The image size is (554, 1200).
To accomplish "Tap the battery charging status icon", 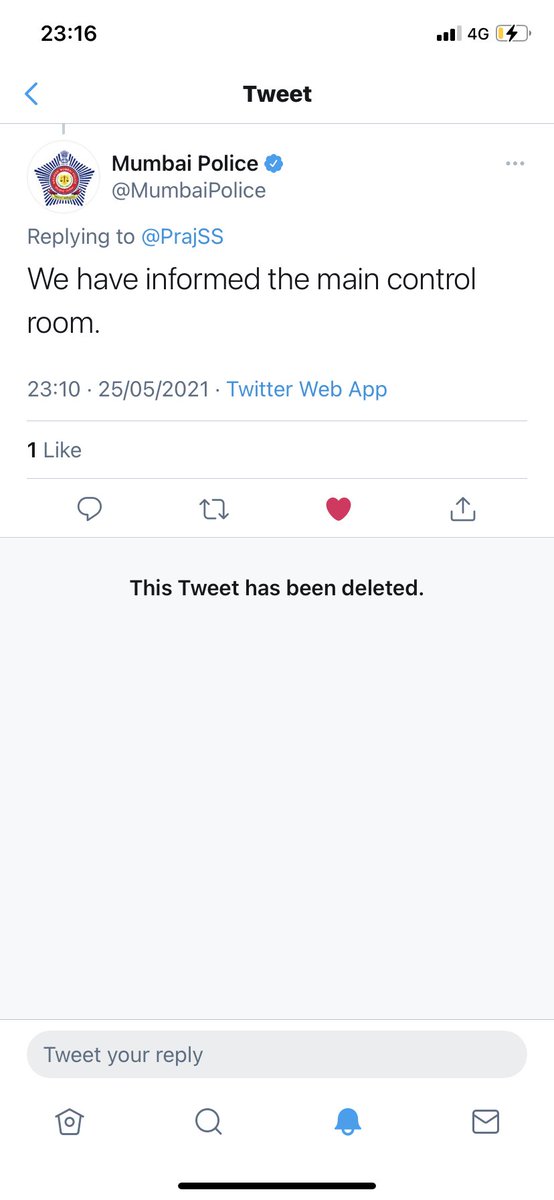I will pyautogui.click(x=511, y=33).
